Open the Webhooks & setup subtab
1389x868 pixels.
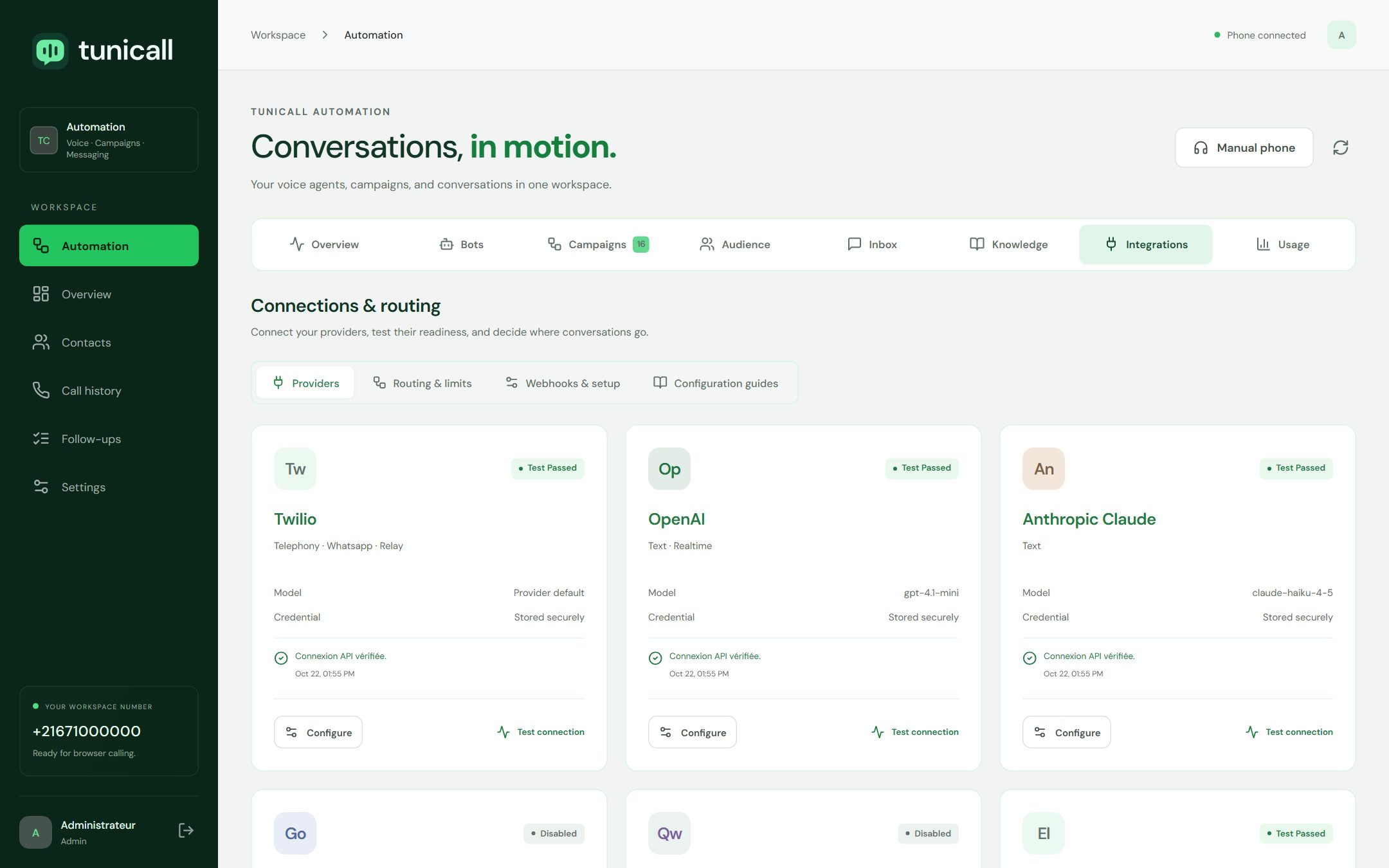click(x=563, y=383)
